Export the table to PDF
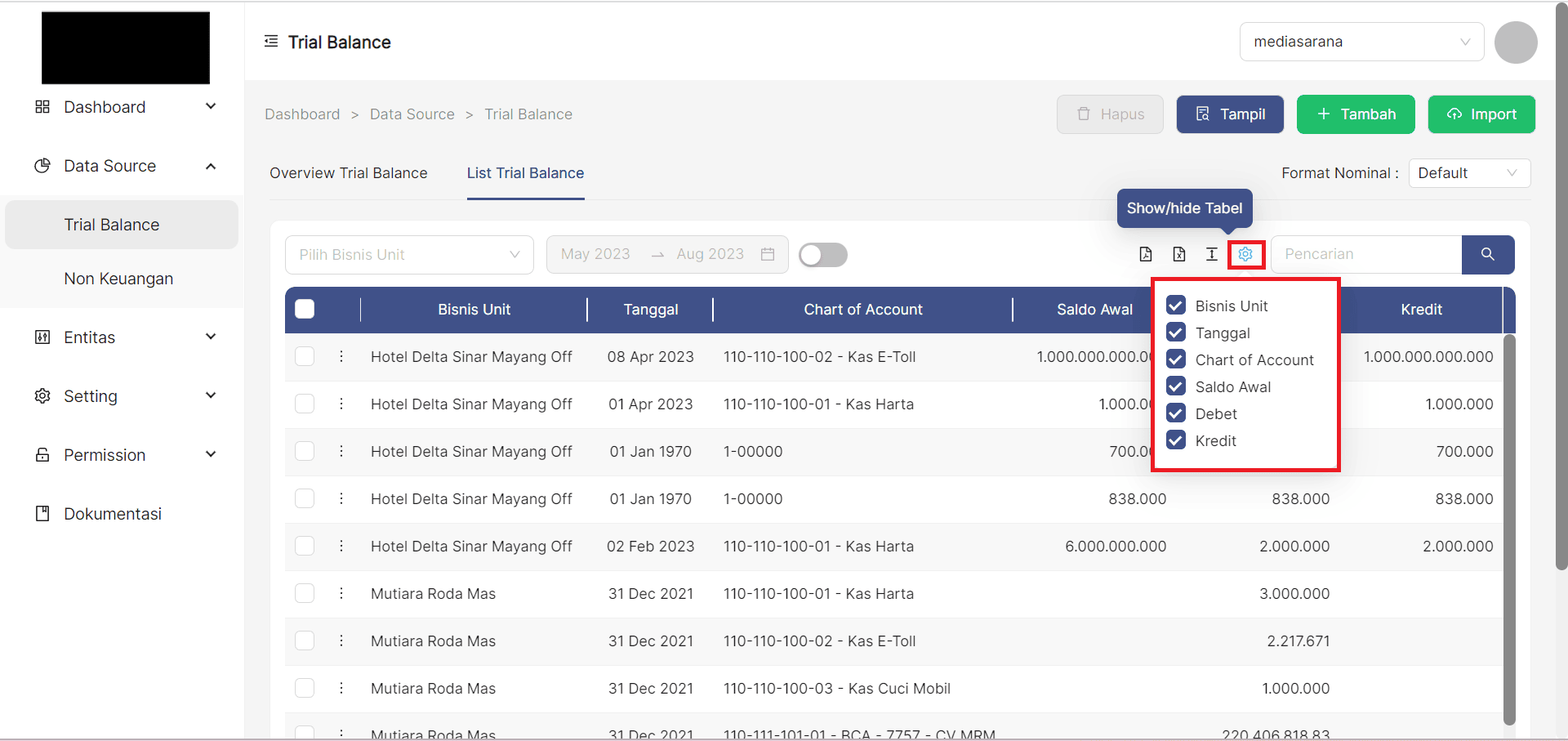The image size is (1568, 741). tap(1146, 254)
